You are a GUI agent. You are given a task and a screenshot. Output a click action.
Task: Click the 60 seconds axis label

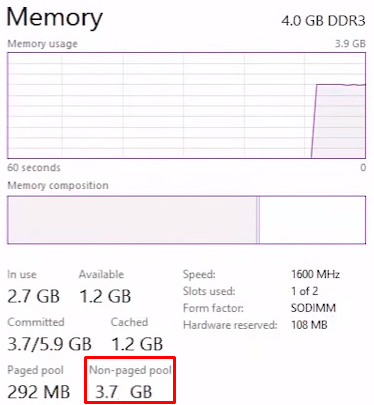click(34, 167)
